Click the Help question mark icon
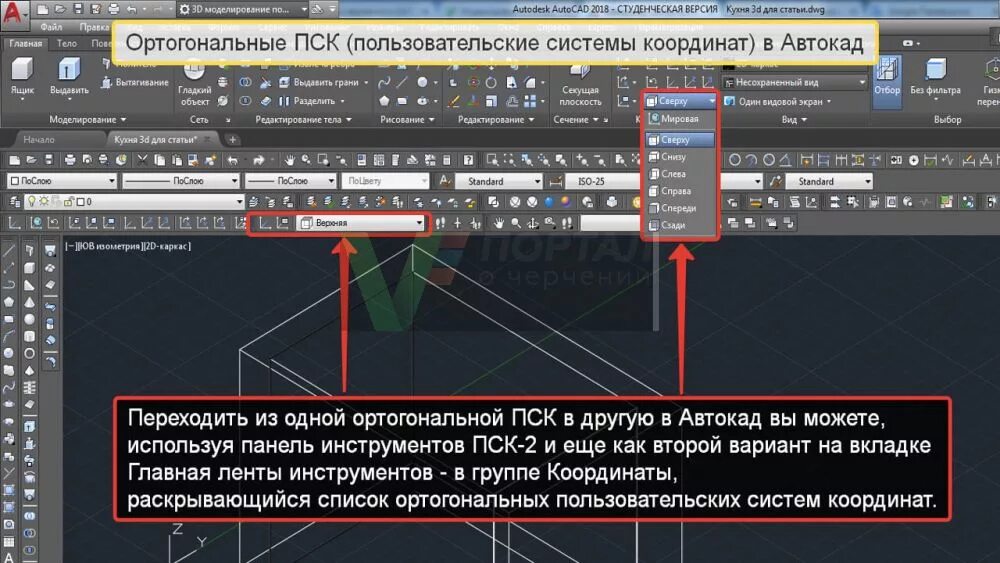Screen dimensions: 1000x563 [x=468, y=160]
